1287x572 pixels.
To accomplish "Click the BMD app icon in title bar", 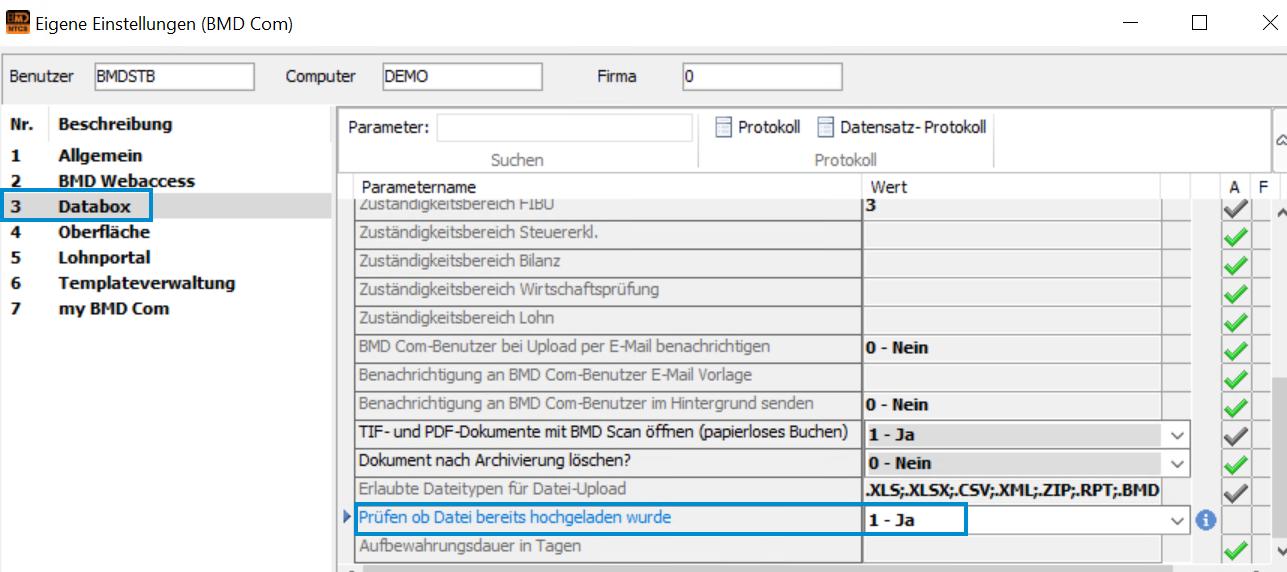I will pyautogui.click(x=17, y=22).
